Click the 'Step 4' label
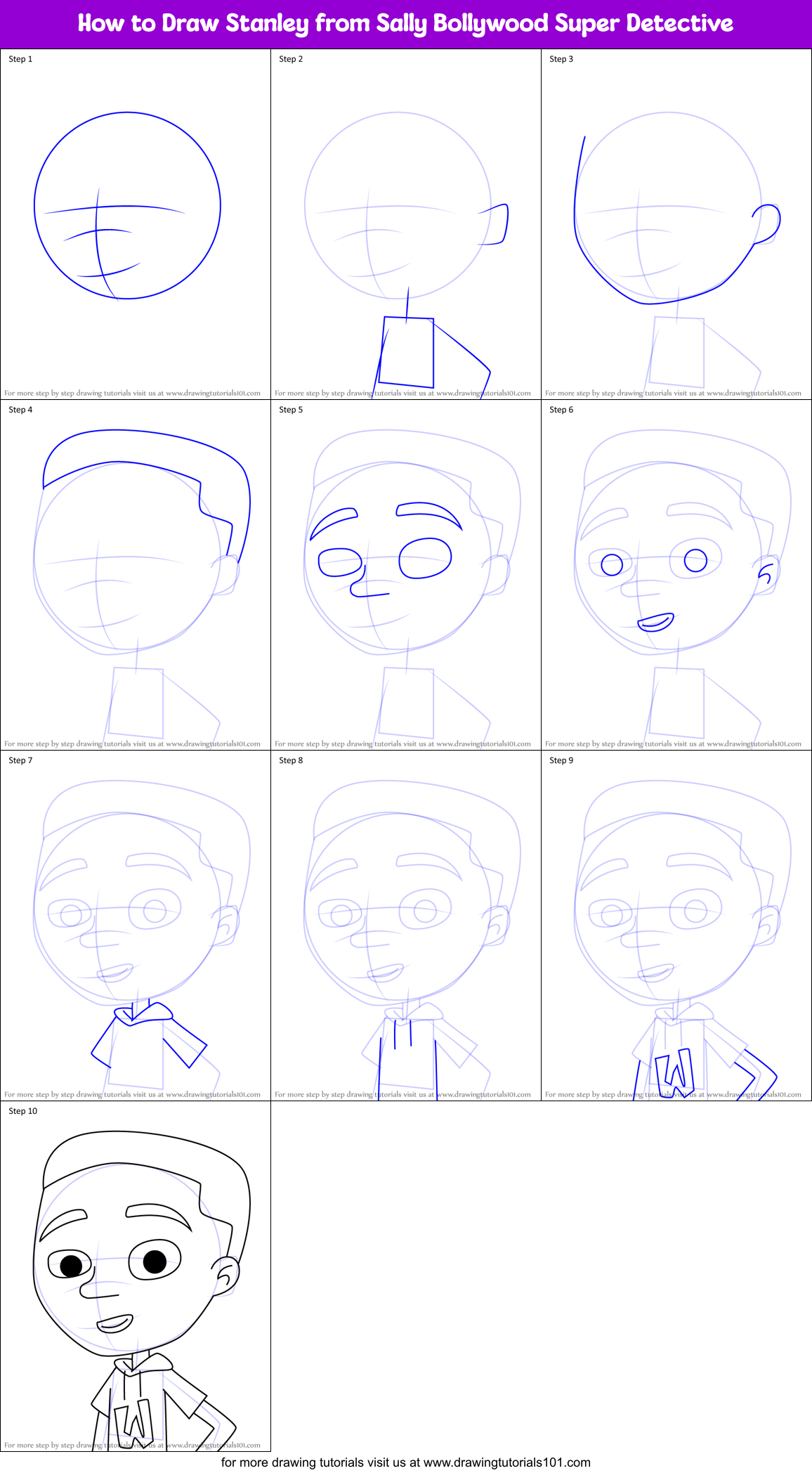812x1473 pixels. 20,410
